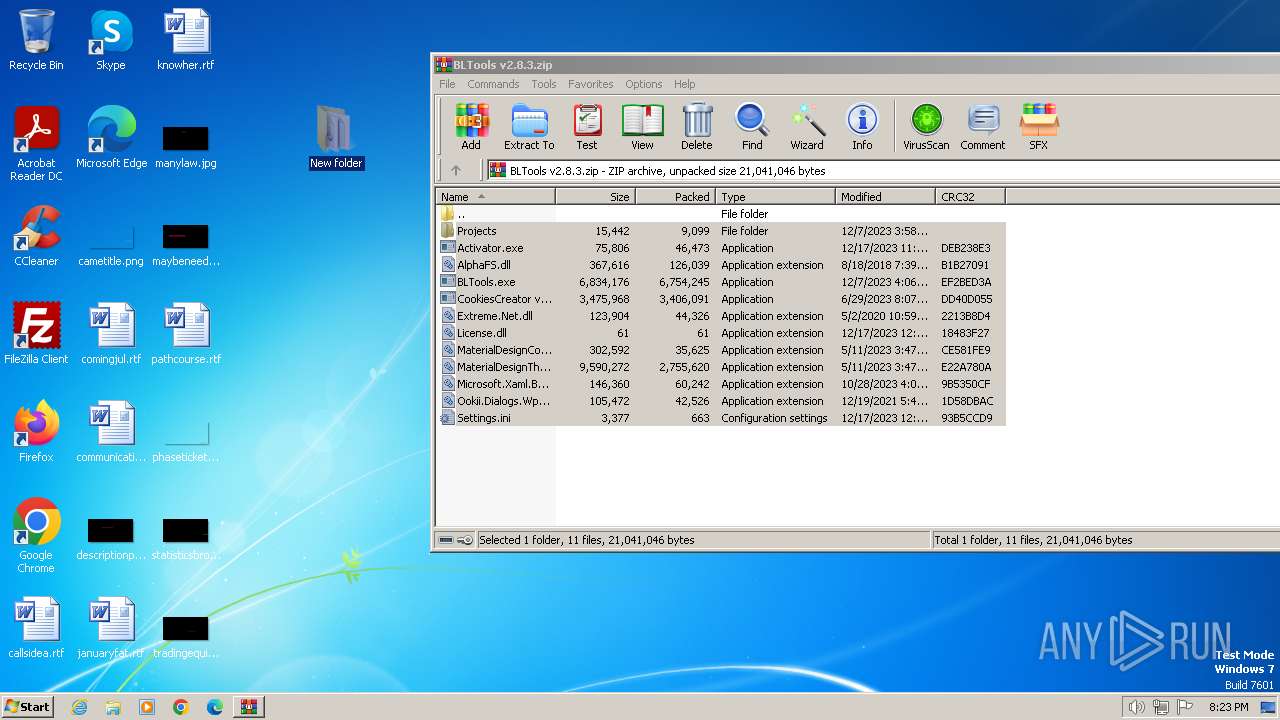Open Windows Explorer from the taskbar
The width and height of the screenshot is (1280, 720).
[113, 707]
